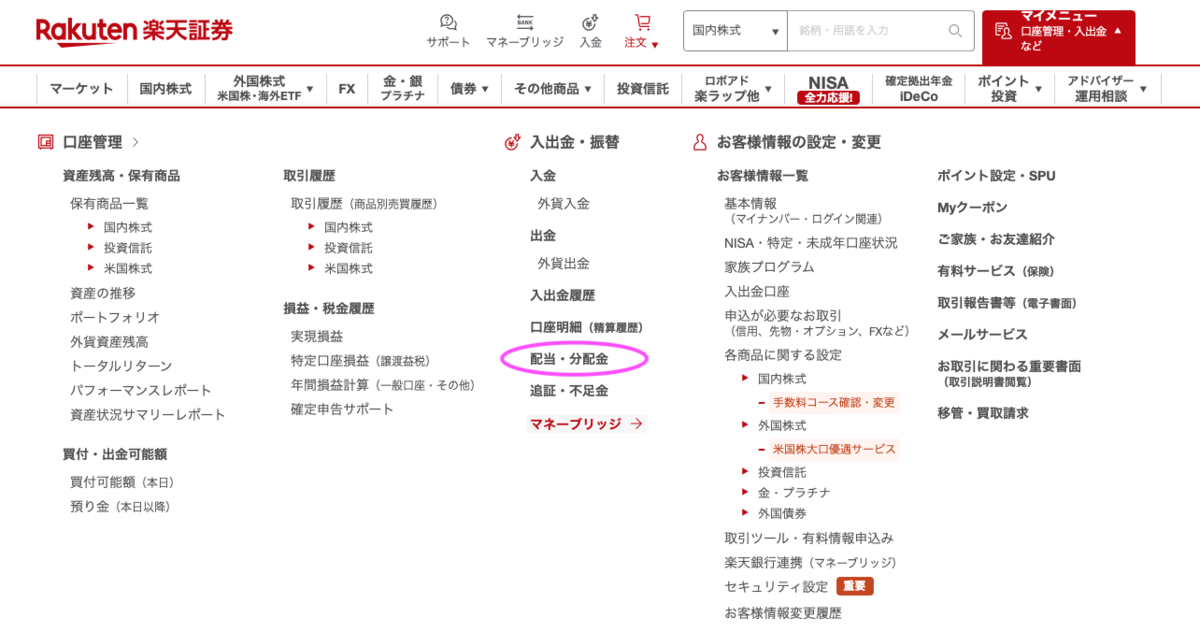Open ポートフォリオ link
Image resolution: width=1200 pixels, height=632 pixels.
[115, 317]
